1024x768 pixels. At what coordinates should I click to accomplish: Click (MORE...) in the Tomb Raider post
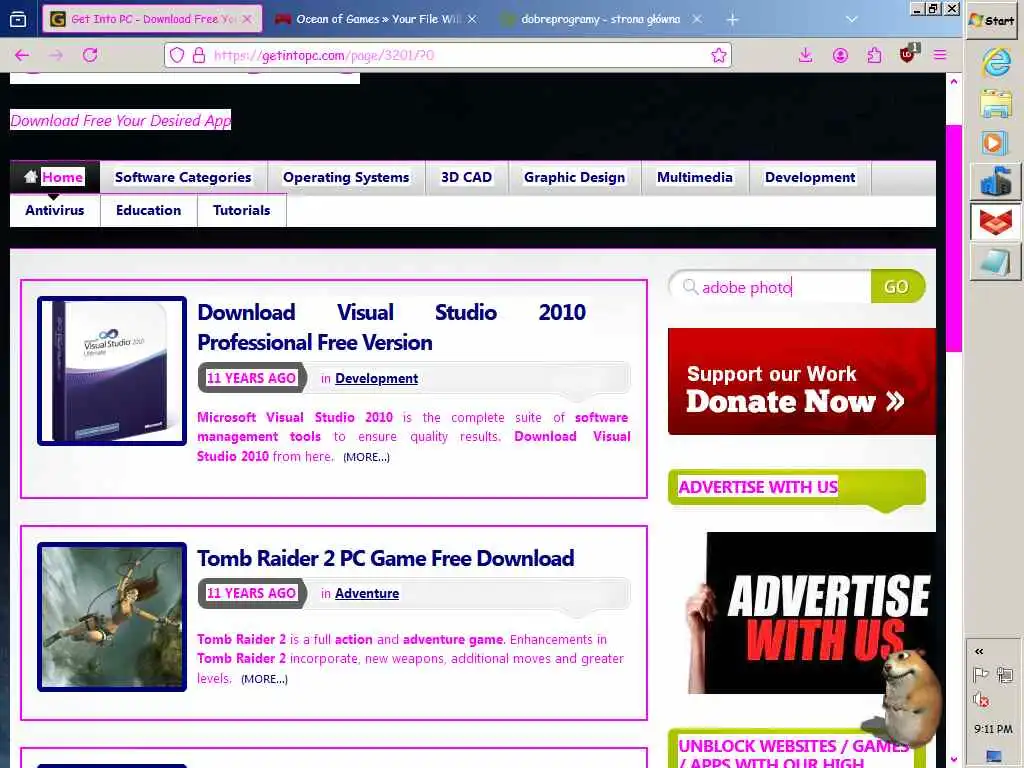(264, 679)
